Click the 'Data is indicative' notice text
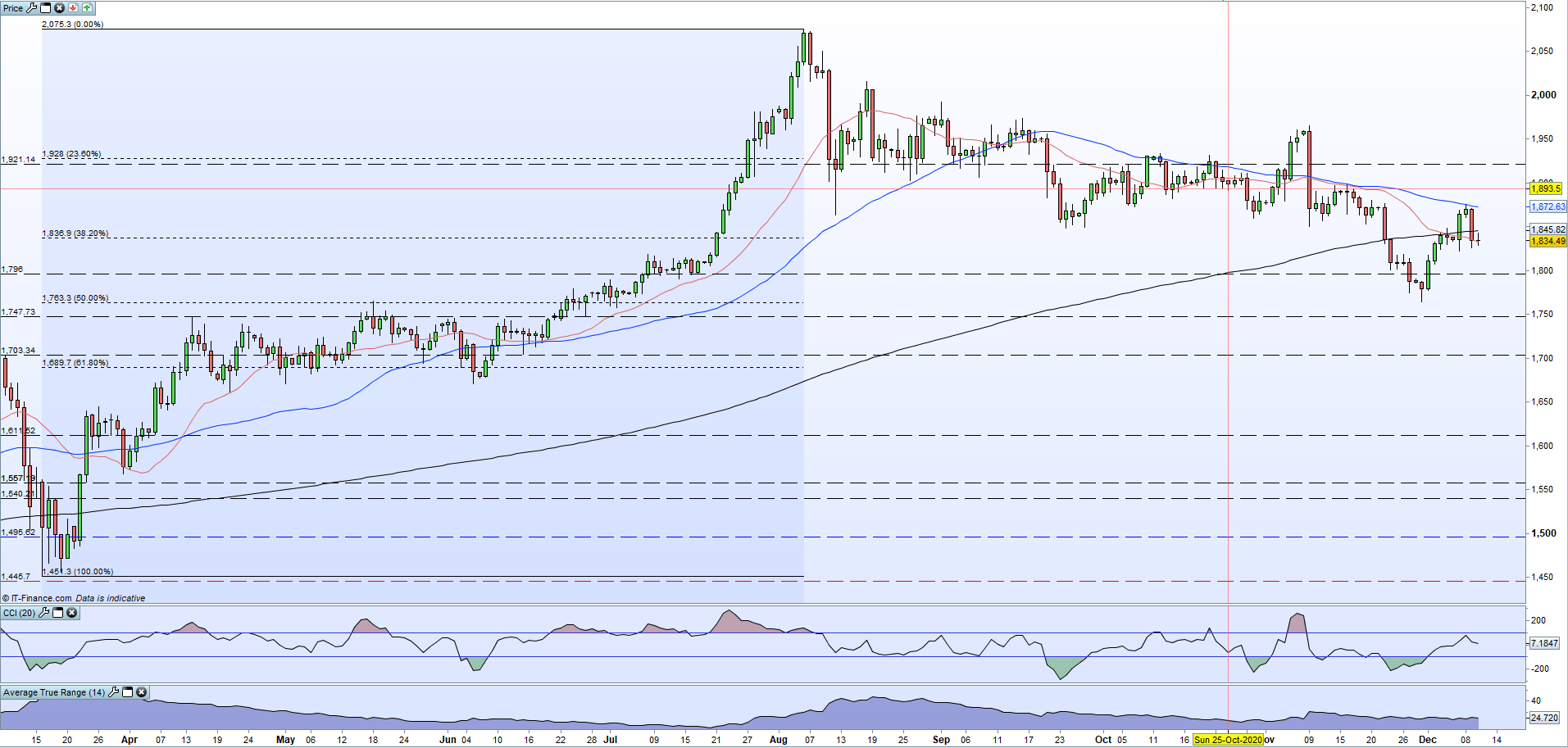The height and width of the screenshot is (748, 1568). pos(111,598)
